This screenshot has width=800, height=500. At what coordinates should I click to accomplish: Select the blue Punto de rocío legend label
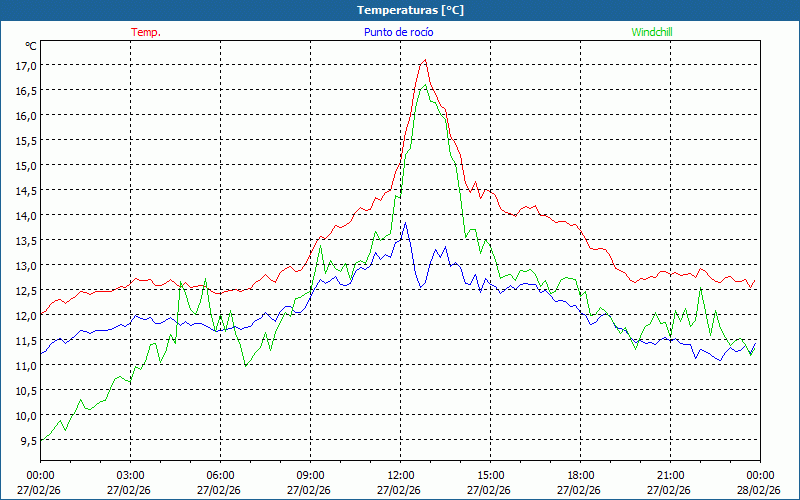397,32
